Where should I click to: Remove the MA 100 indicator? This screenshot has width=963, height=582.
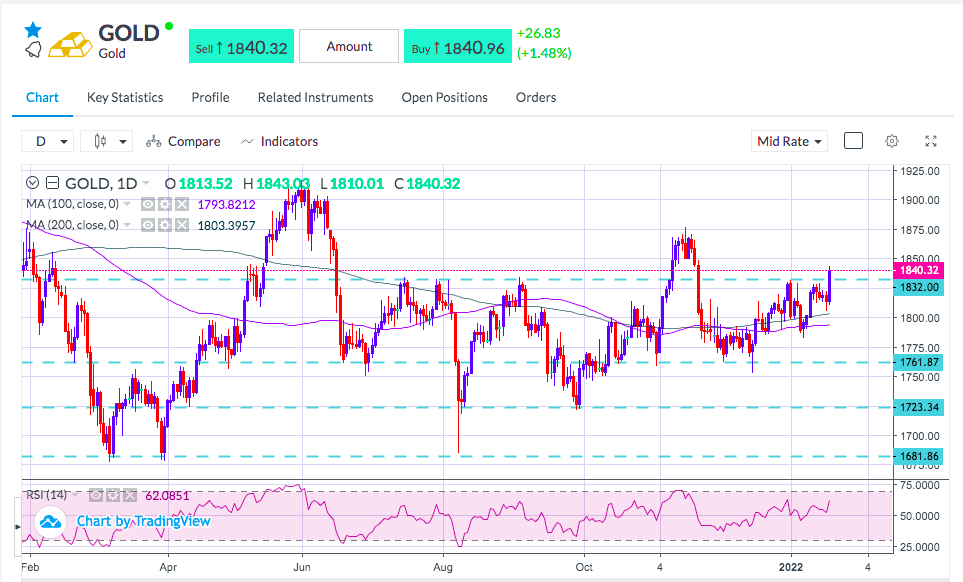182,204
